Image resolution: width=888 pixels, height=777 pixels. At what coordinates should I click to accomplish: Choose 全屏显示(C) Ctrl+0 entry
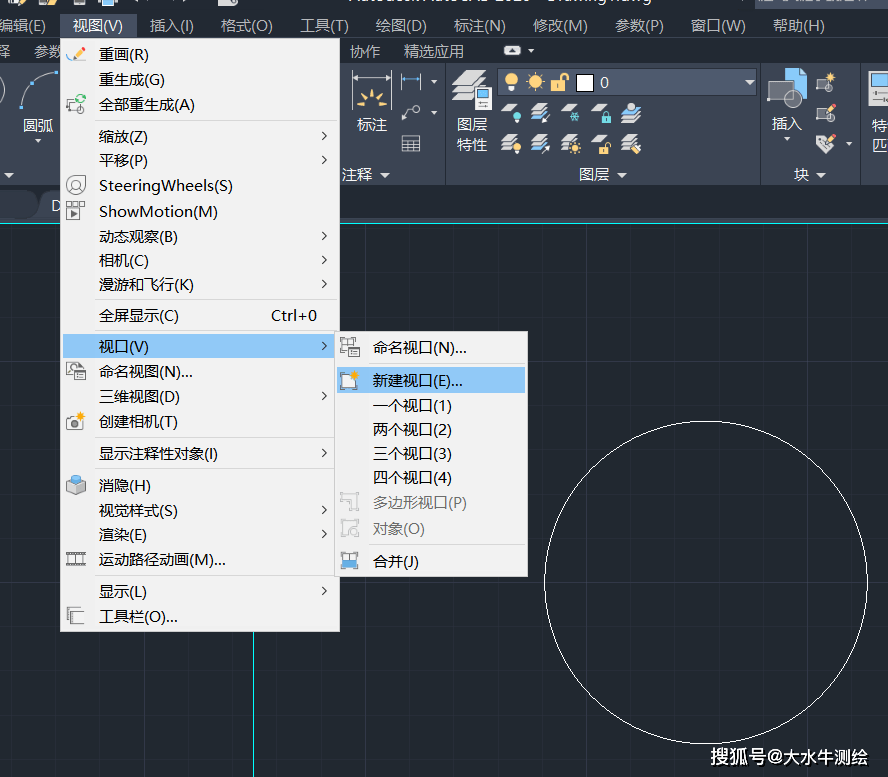point(199,315)
